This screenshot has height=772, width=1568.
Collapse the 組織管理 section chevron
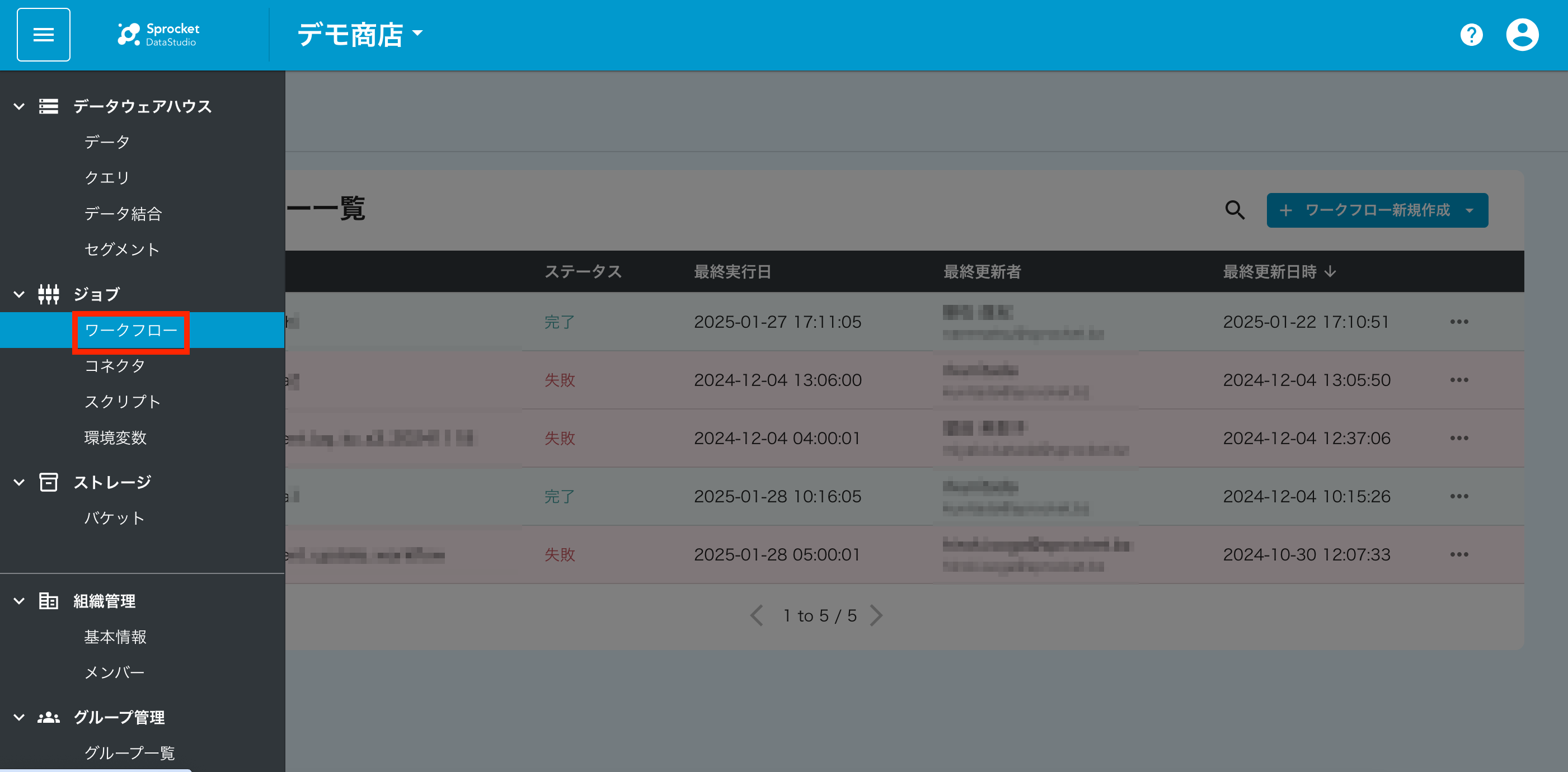tap(20, 601)
